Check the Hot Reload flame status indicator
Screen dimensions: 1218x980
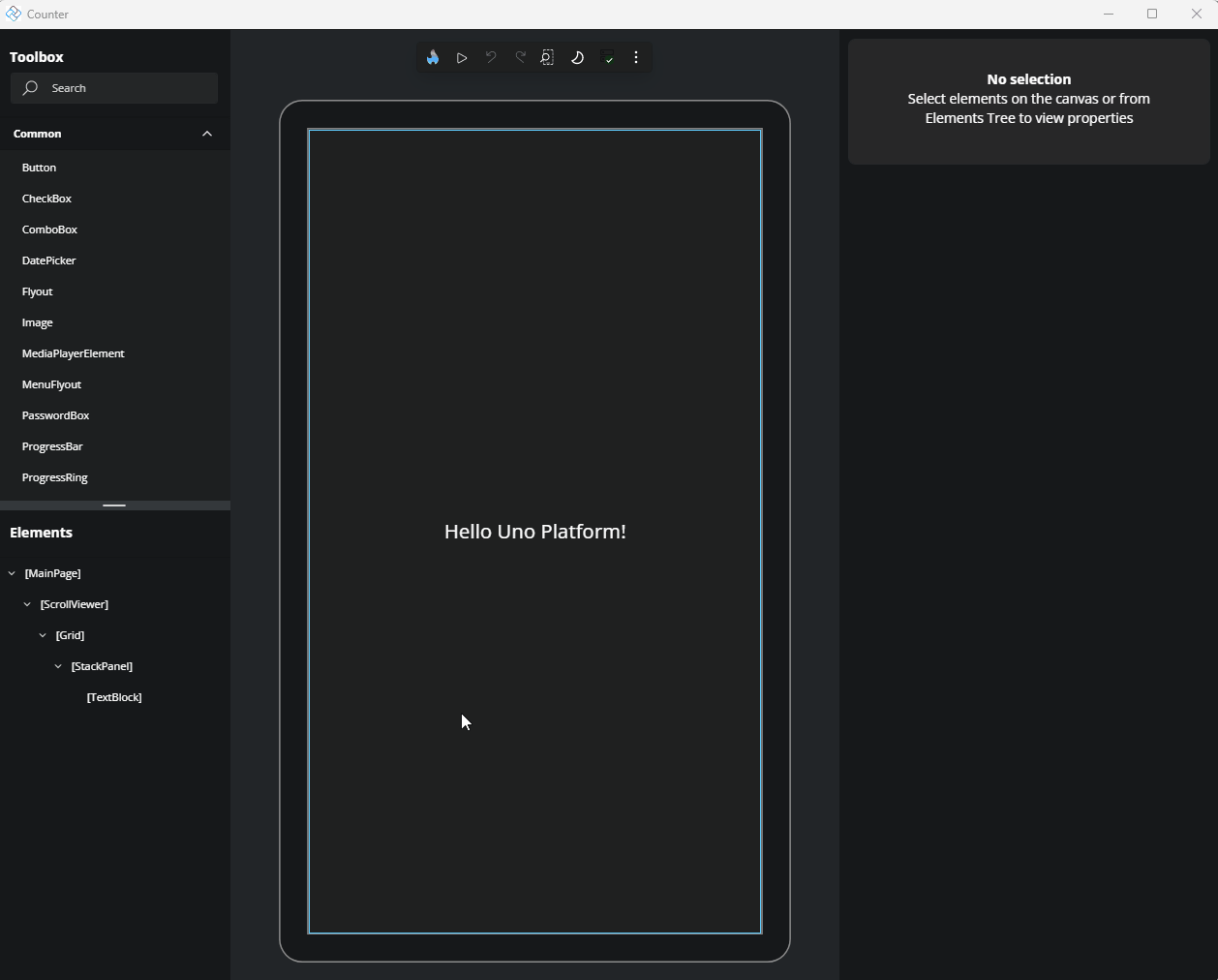[432, 57]
